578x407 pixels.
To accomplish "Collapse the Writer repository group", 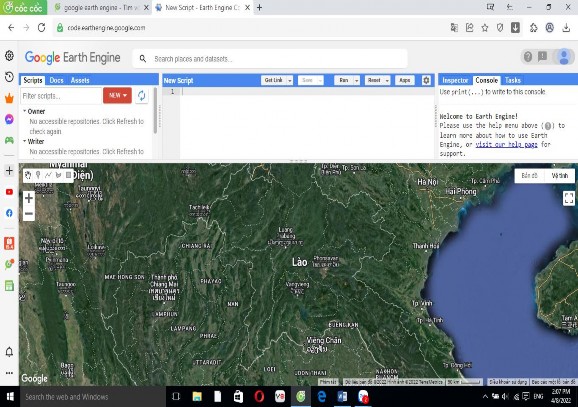I will [25, 141].
